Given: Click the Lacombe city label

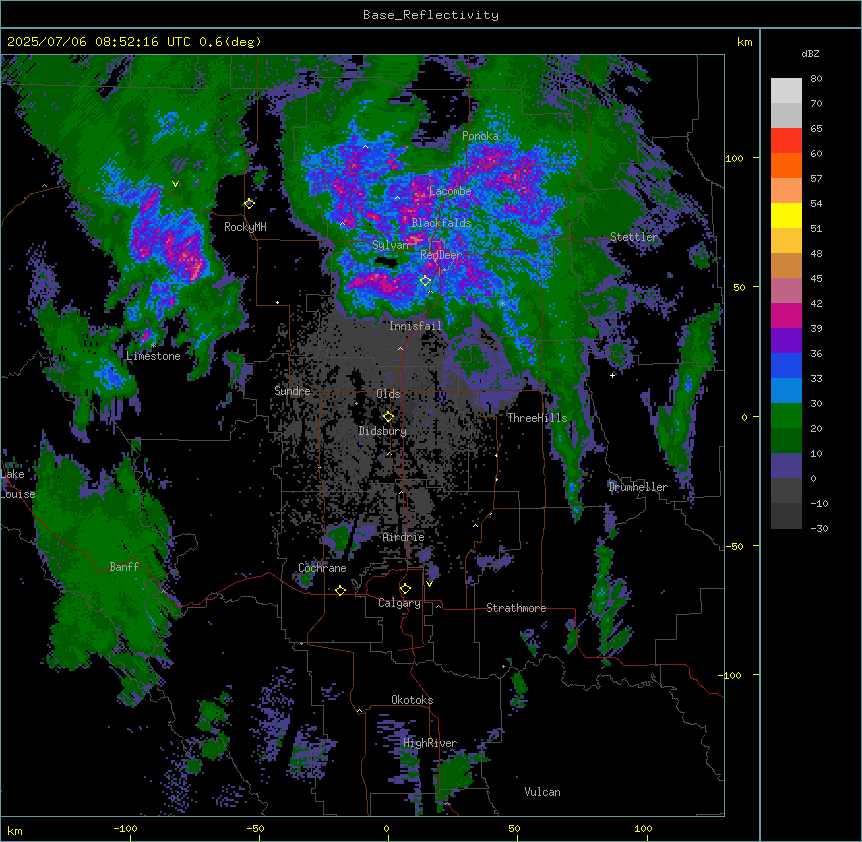Looking at the screenshot, I should point(450,191).
